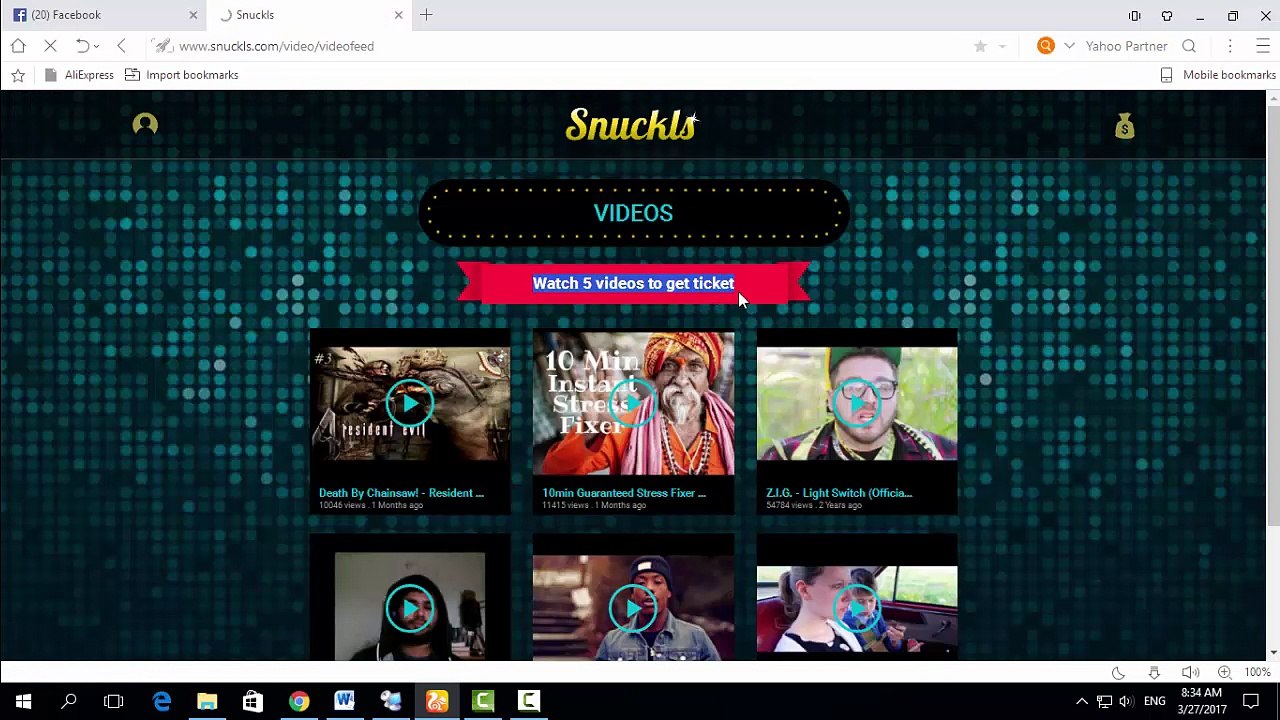Open Mobile bookmarks

pos(1218,75)
